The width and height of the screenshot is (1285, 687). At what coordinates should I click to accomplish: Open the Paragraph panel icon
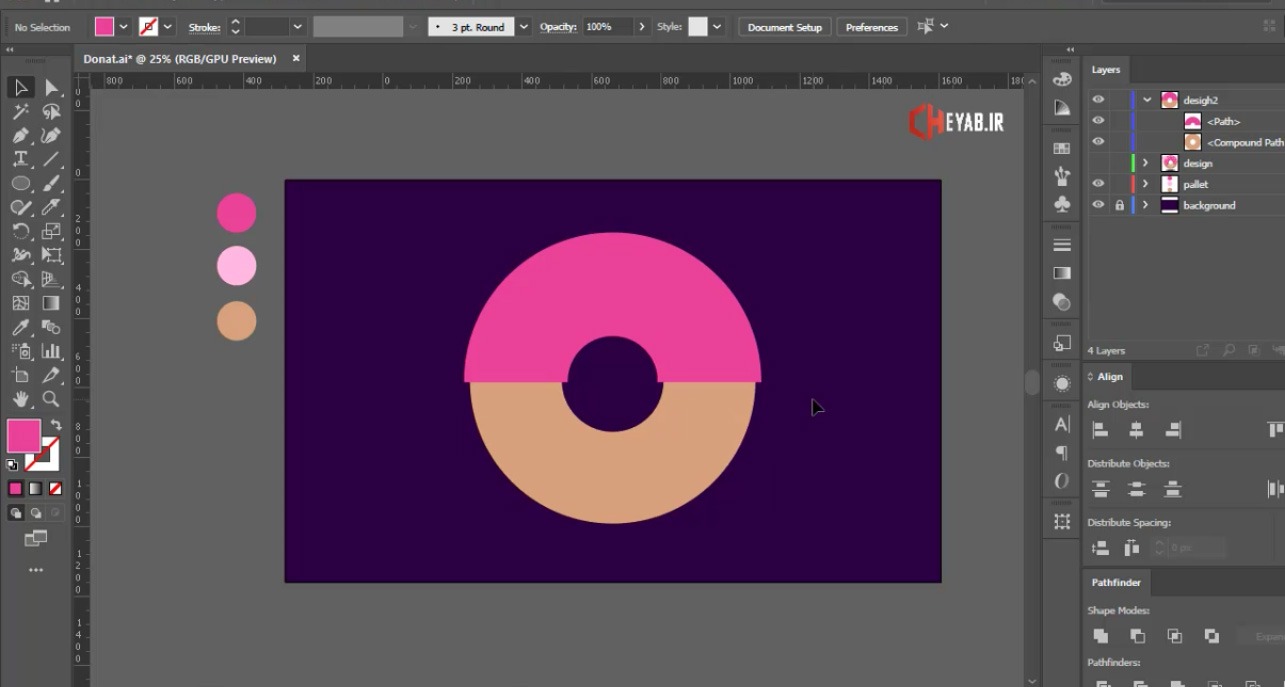[x=1062, y=452]
